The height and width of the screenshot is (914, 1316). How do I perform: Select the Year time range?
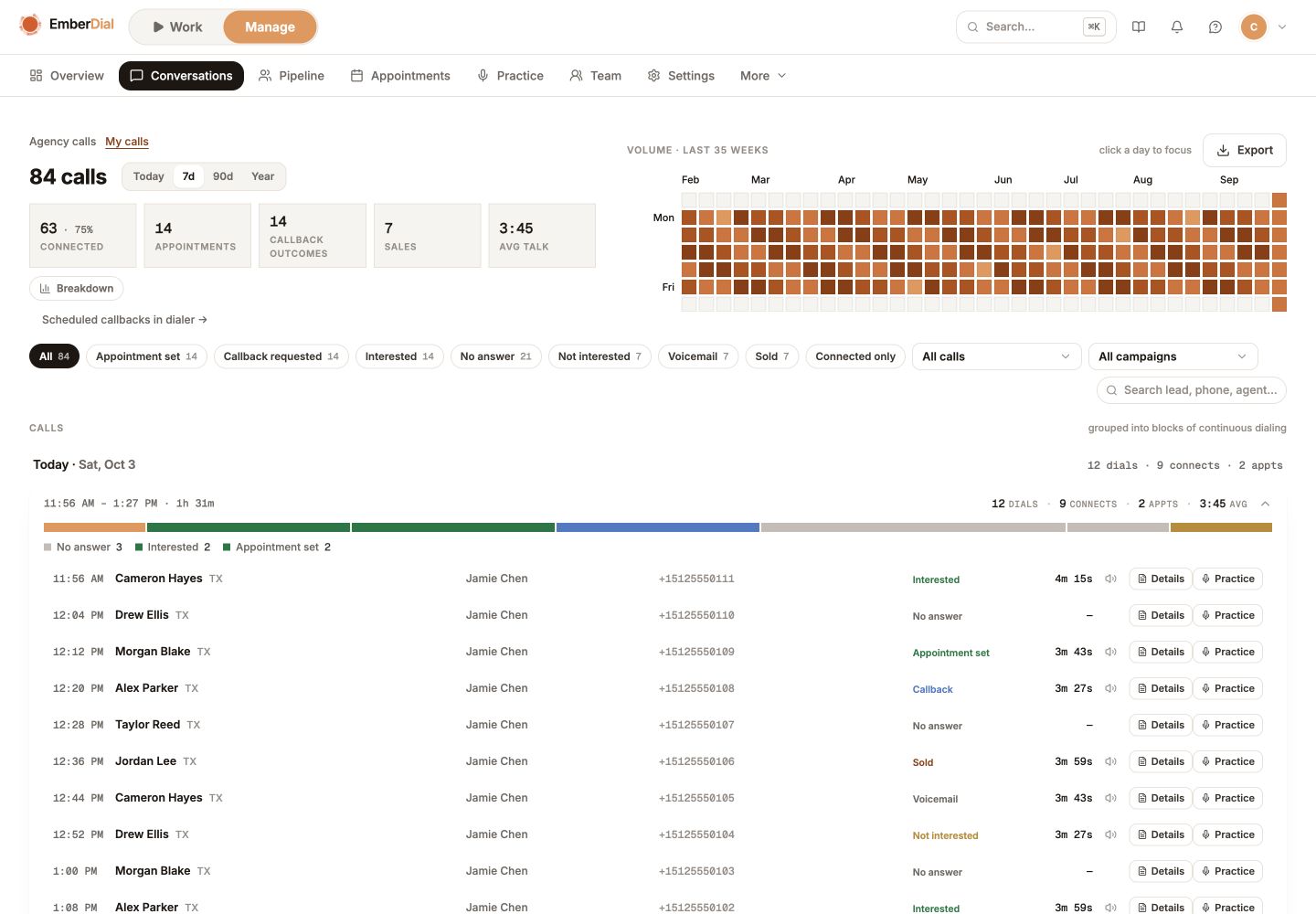coord(263,176)
